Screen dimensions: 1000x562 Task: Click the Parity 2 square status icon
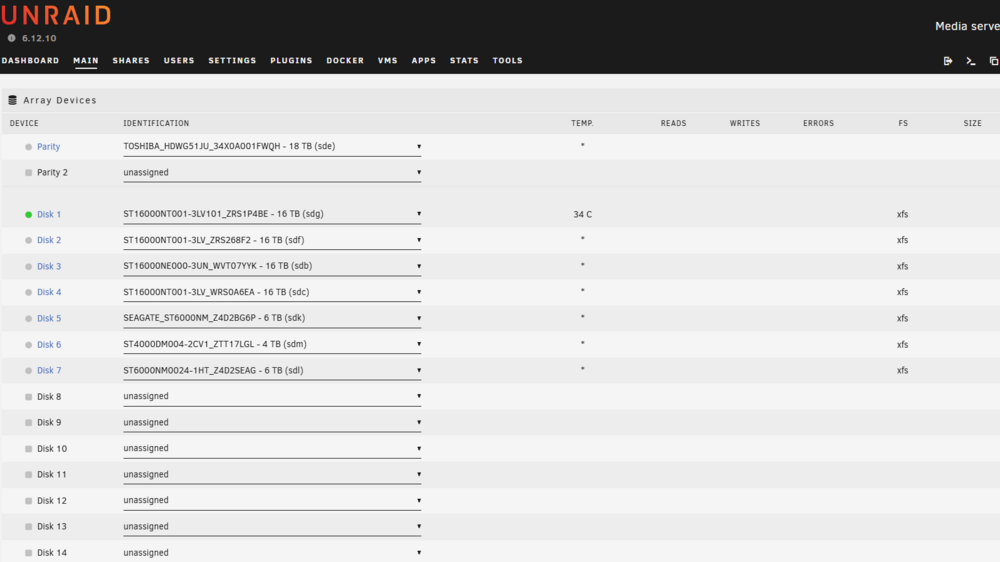pyautogui.click(x=28, y=173)
